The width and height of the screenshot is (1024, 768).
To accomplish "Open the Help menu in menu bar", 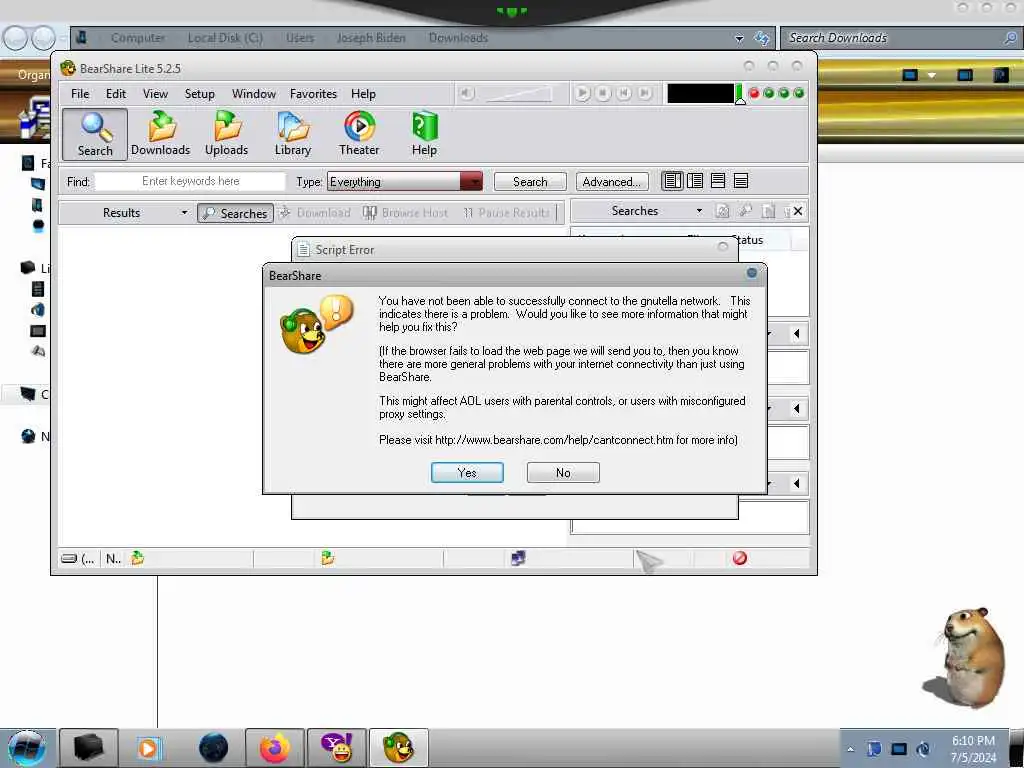I will [364, 94].
